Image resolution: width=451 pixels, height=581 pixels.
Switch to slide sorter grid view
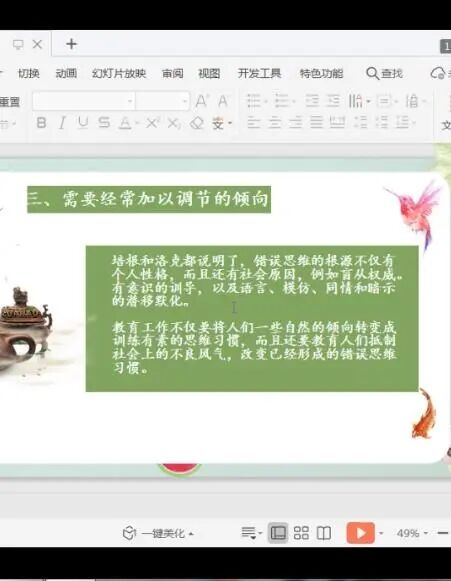[x=301, y=533]
